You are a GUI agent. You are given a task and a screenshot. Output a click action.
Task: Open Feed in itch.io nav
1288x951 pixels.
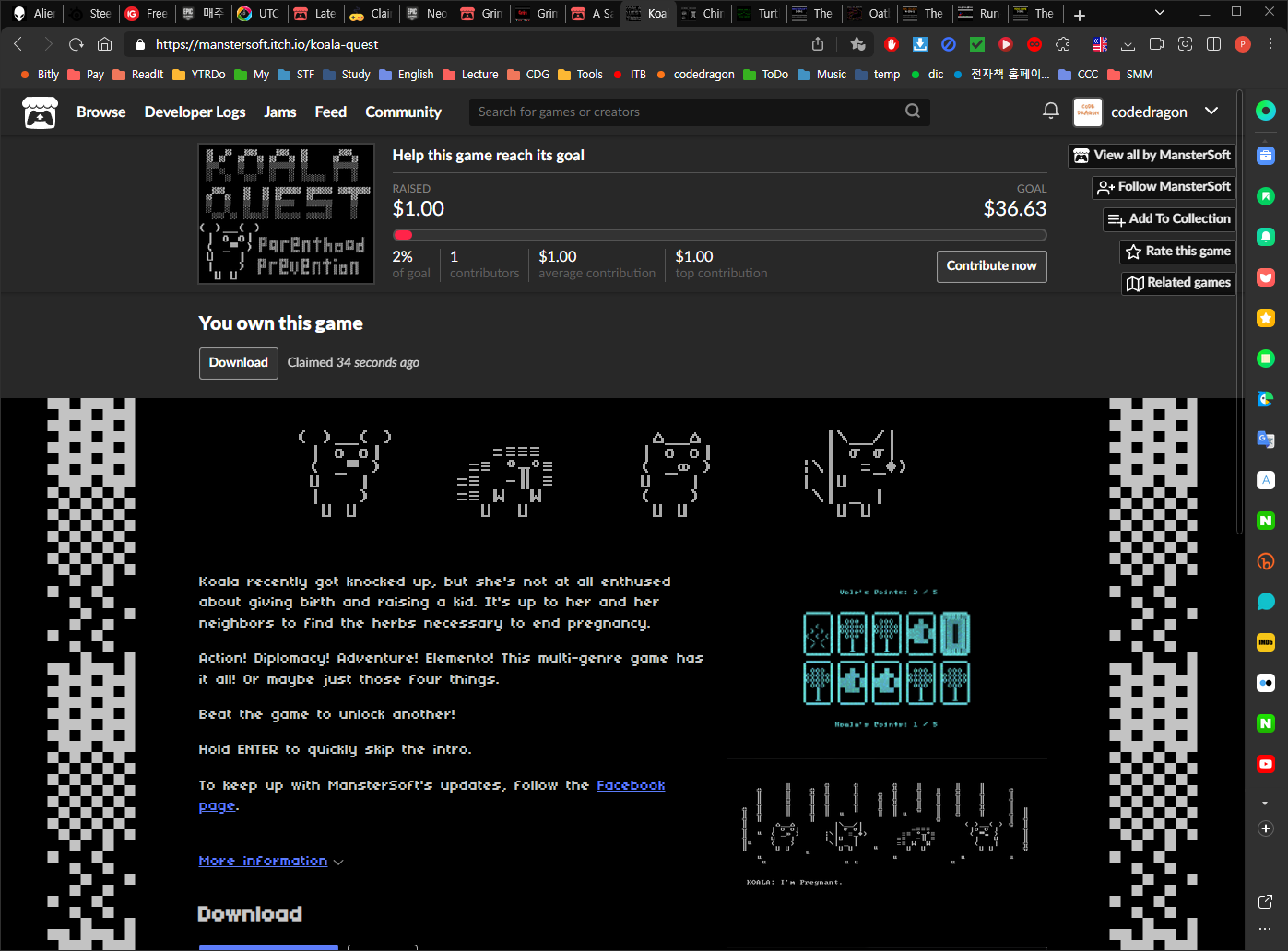pos(331,112)
